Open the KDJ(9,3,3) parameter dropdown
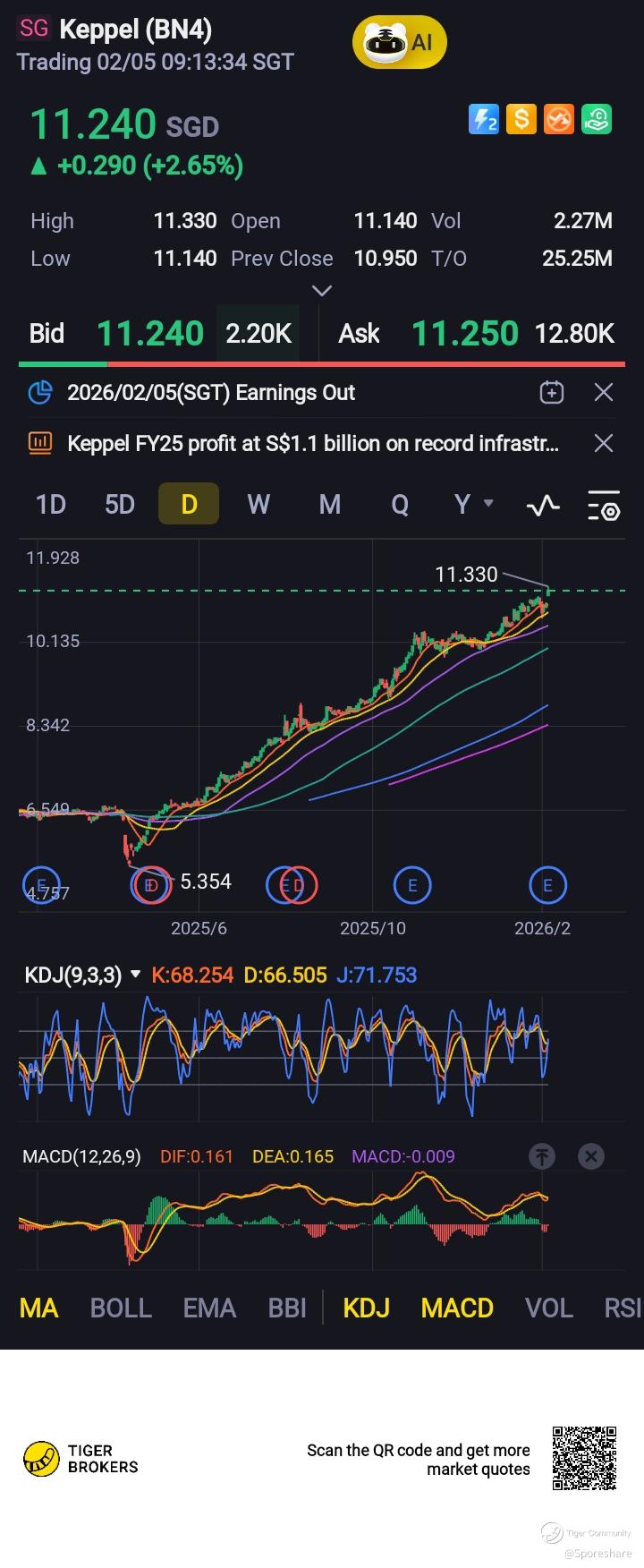The width and height of the screenshot is (644, 1568). [82, 975]
